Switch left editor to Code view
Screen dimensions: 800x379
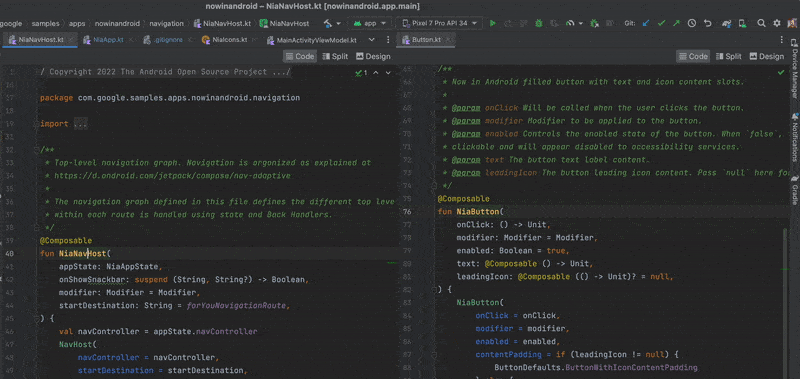click(299, 57)
